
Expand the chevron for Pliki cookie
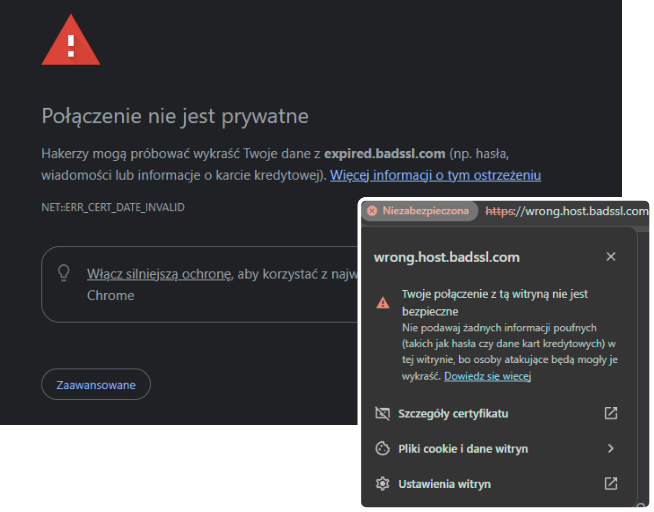611,448
